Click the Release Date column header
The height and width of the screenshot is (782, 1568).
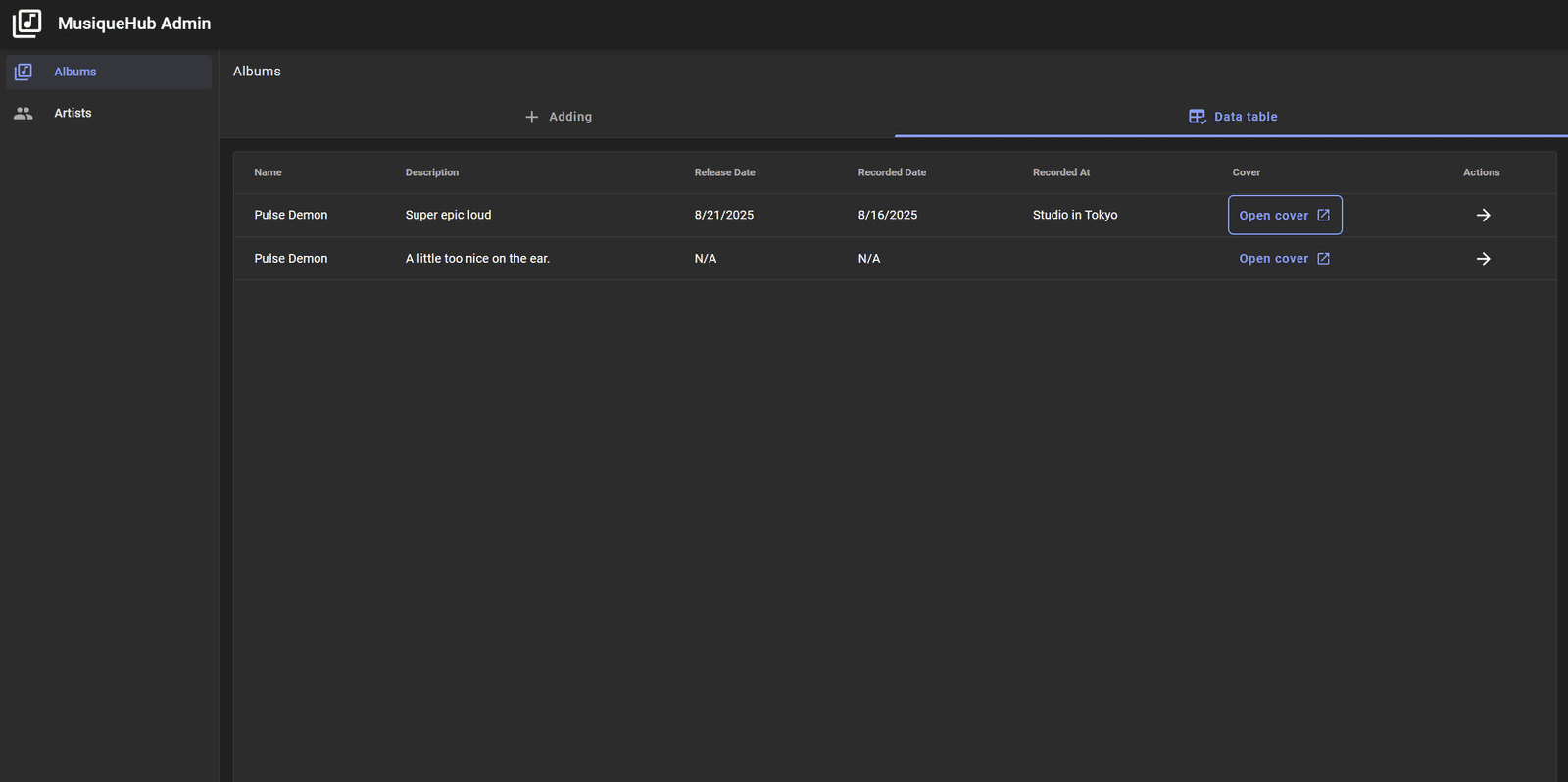[x=725, y=172]
